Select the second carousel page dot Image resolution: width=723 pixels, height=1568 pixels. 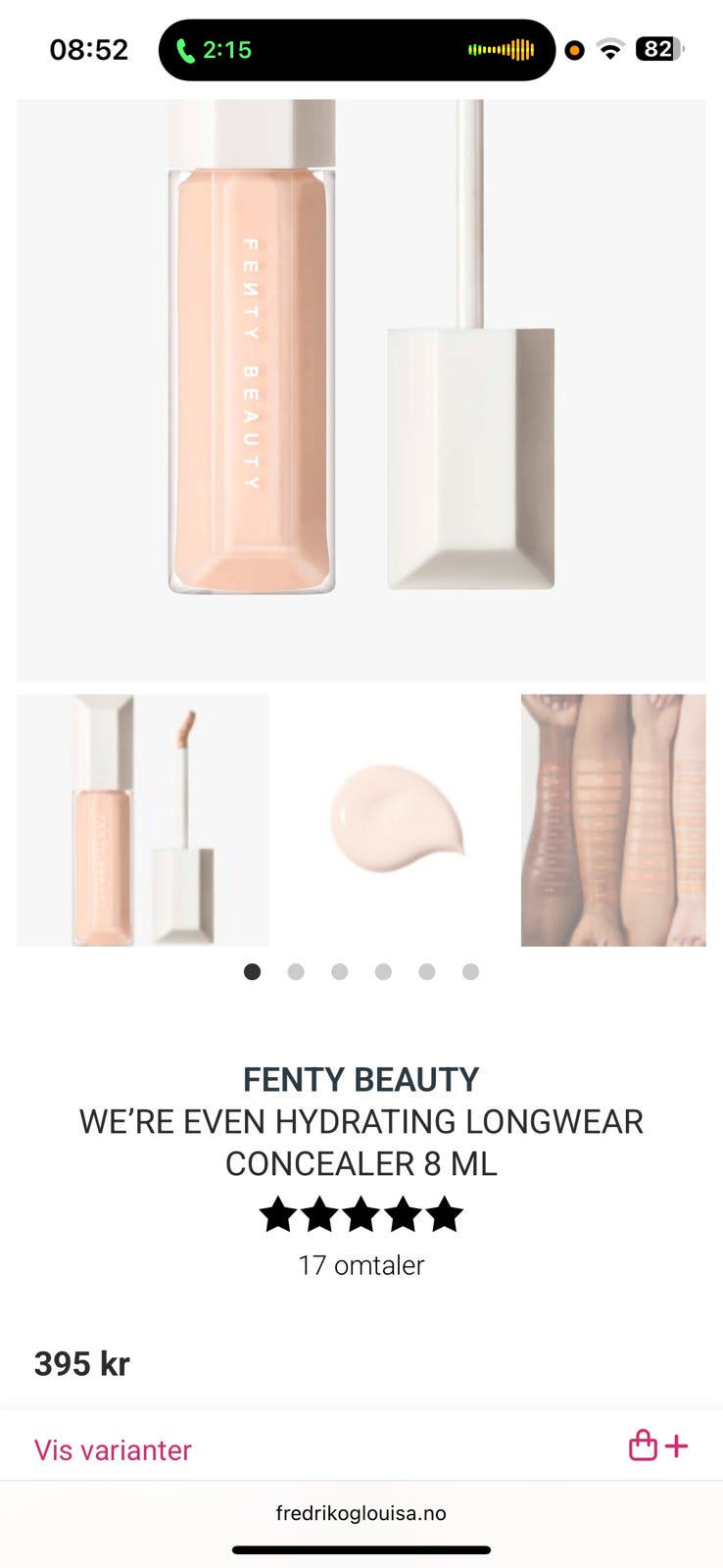(296, 971)
